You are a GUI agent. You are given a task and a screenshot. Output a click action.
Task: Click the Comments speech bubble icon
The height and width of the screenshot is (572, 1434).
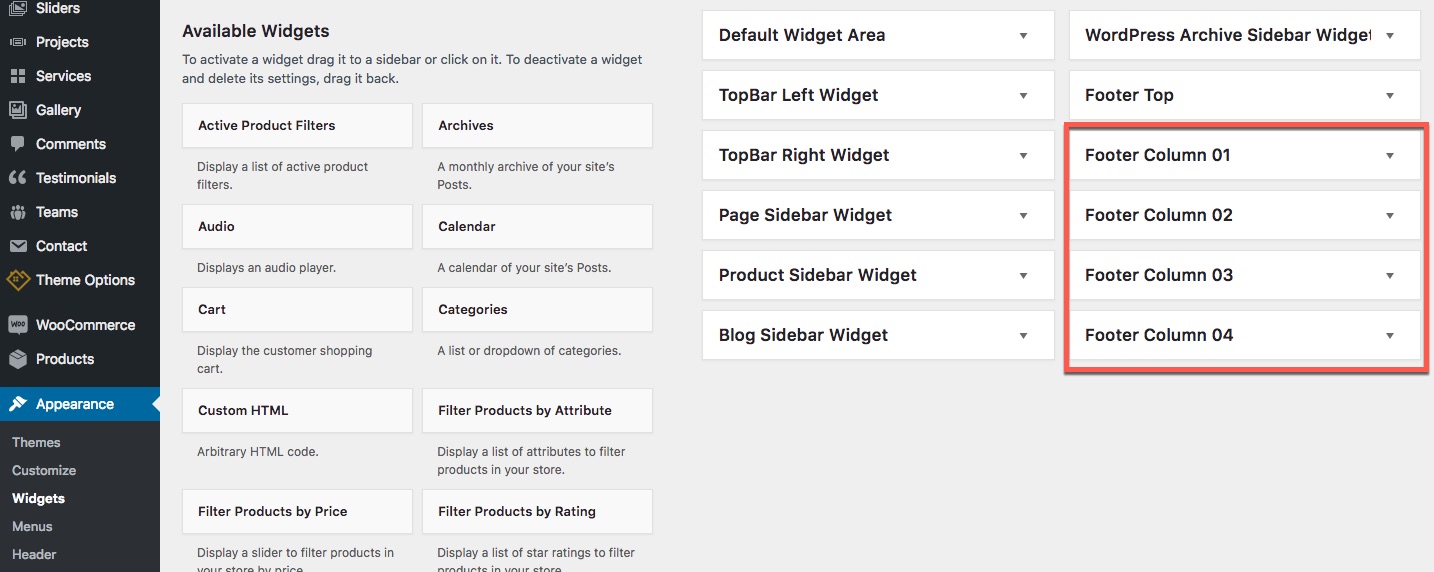tap(17, 144)
